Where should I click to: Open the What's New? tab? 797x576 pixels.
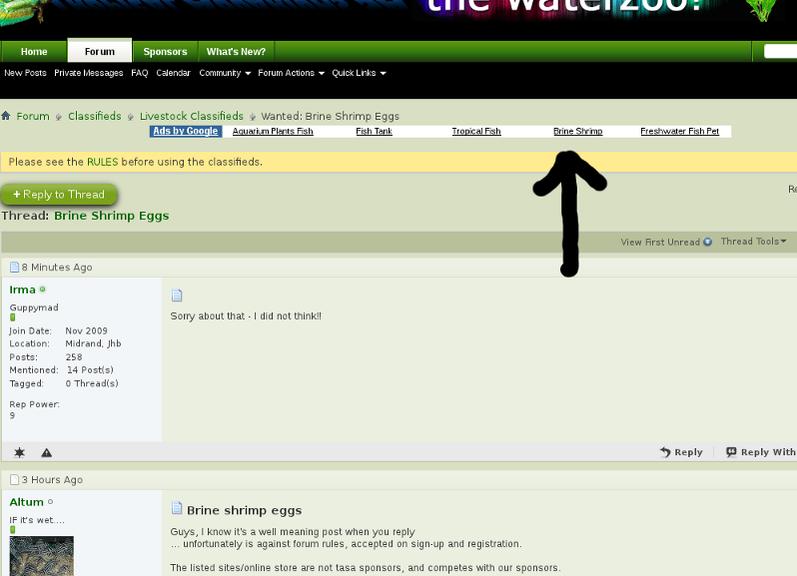(x=236, y=52)
